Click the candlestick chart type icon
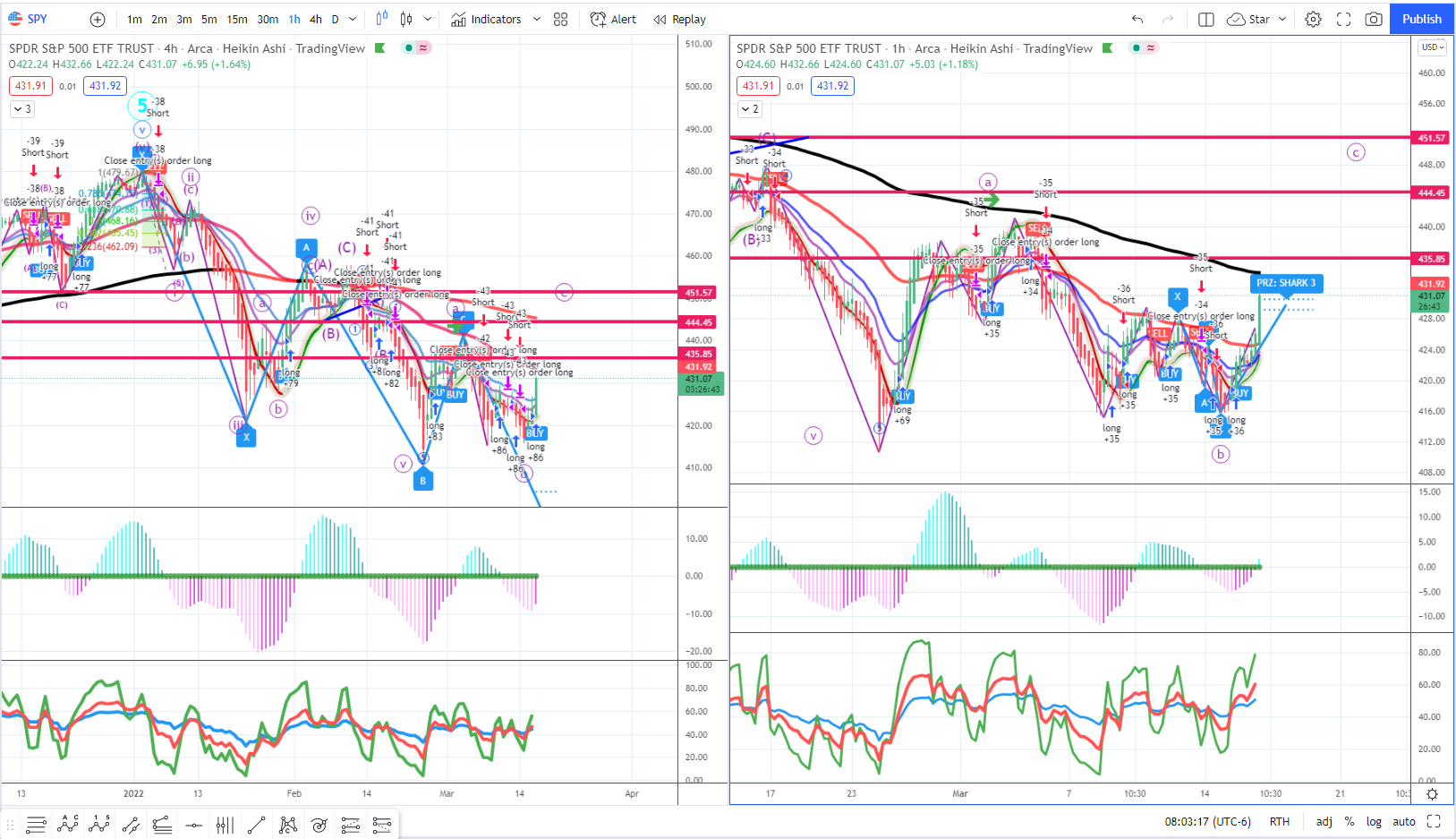 click(x=406, y=19)
